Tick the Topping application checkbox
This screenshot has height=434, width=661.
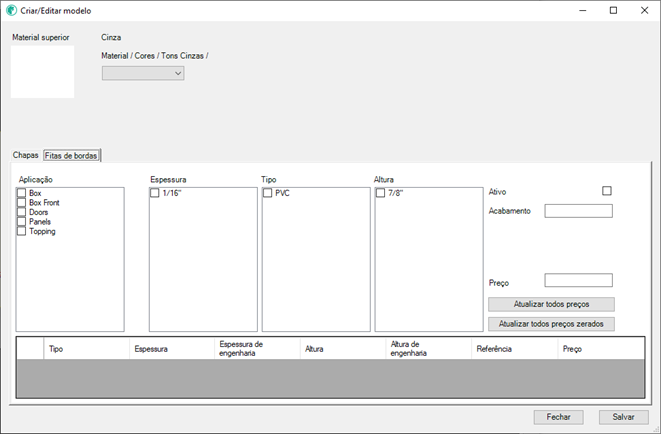(22, 231)
